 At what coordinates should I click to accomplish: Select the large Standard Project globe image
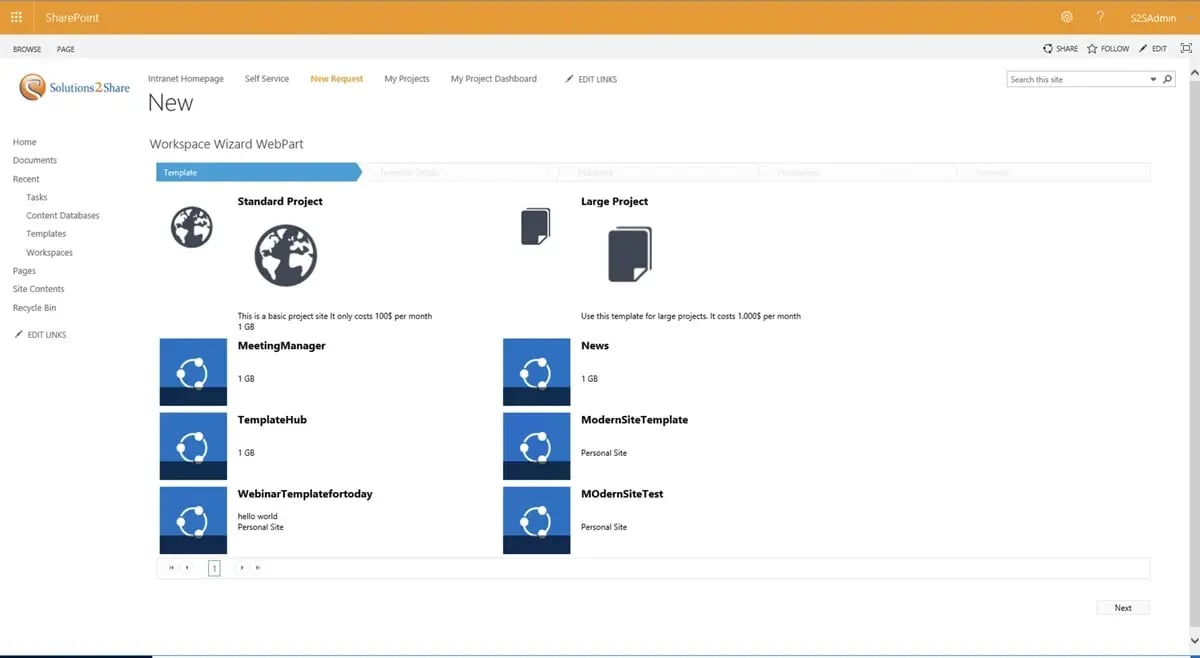pyautogui.click(x=286, y=255)
